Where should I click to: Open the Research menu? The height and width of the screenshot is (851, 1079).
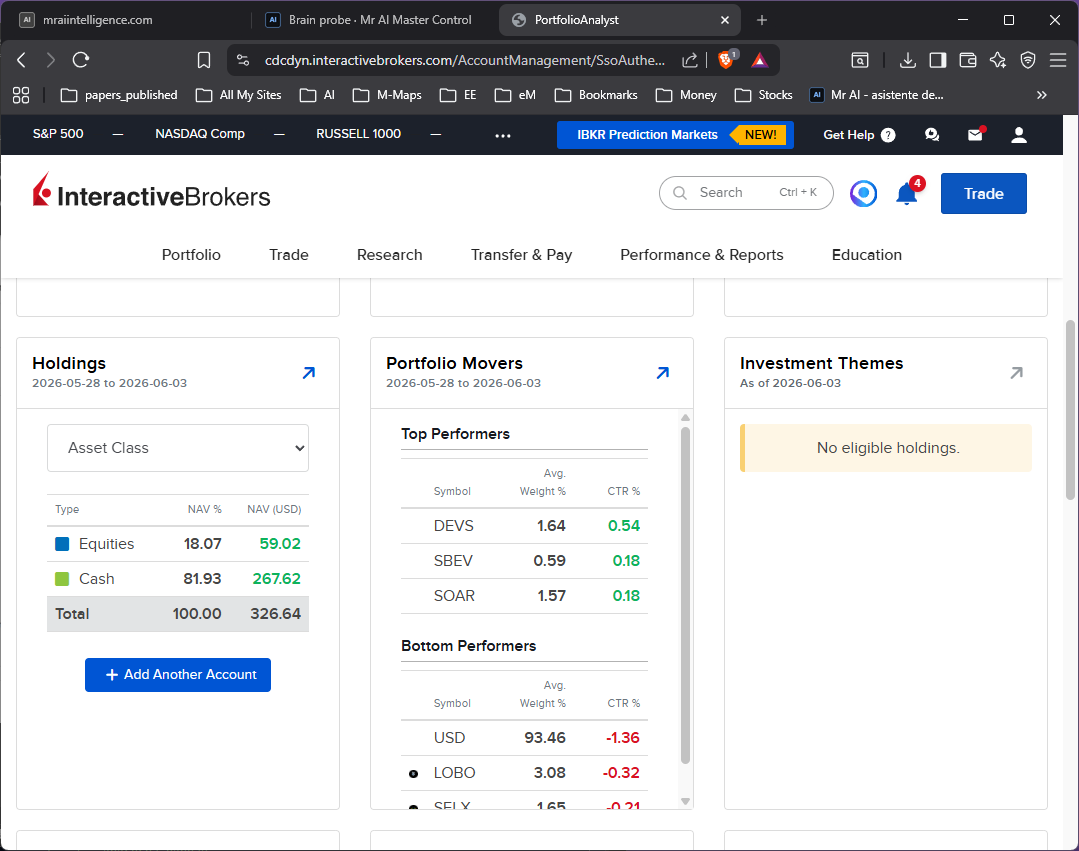389,255
